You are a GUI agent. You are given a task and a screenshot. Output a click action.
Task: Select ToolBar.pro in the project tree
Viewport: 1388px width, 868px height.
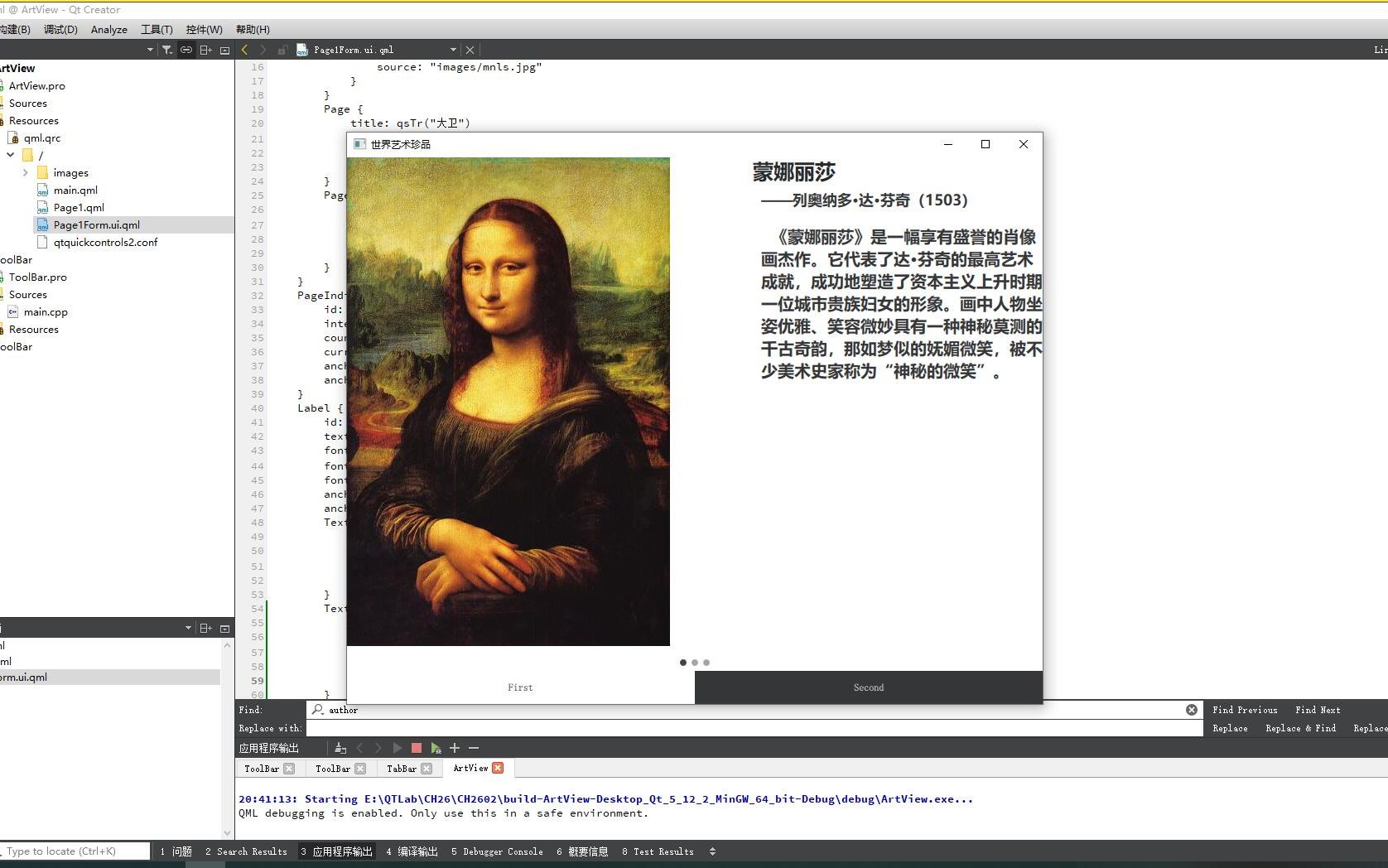click(x=37, y=277)
